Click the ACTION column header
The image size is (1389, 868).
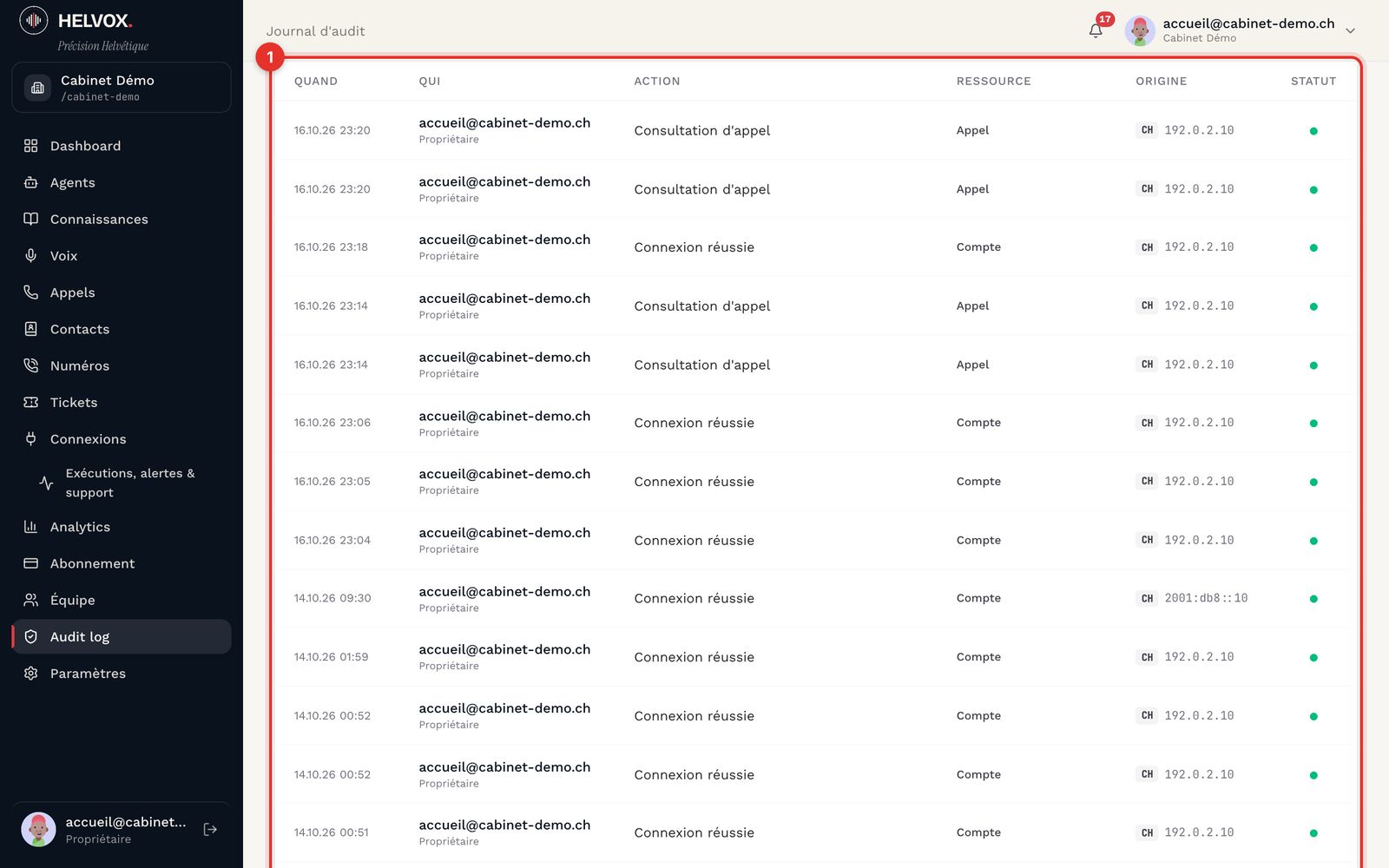pos(657,81)
